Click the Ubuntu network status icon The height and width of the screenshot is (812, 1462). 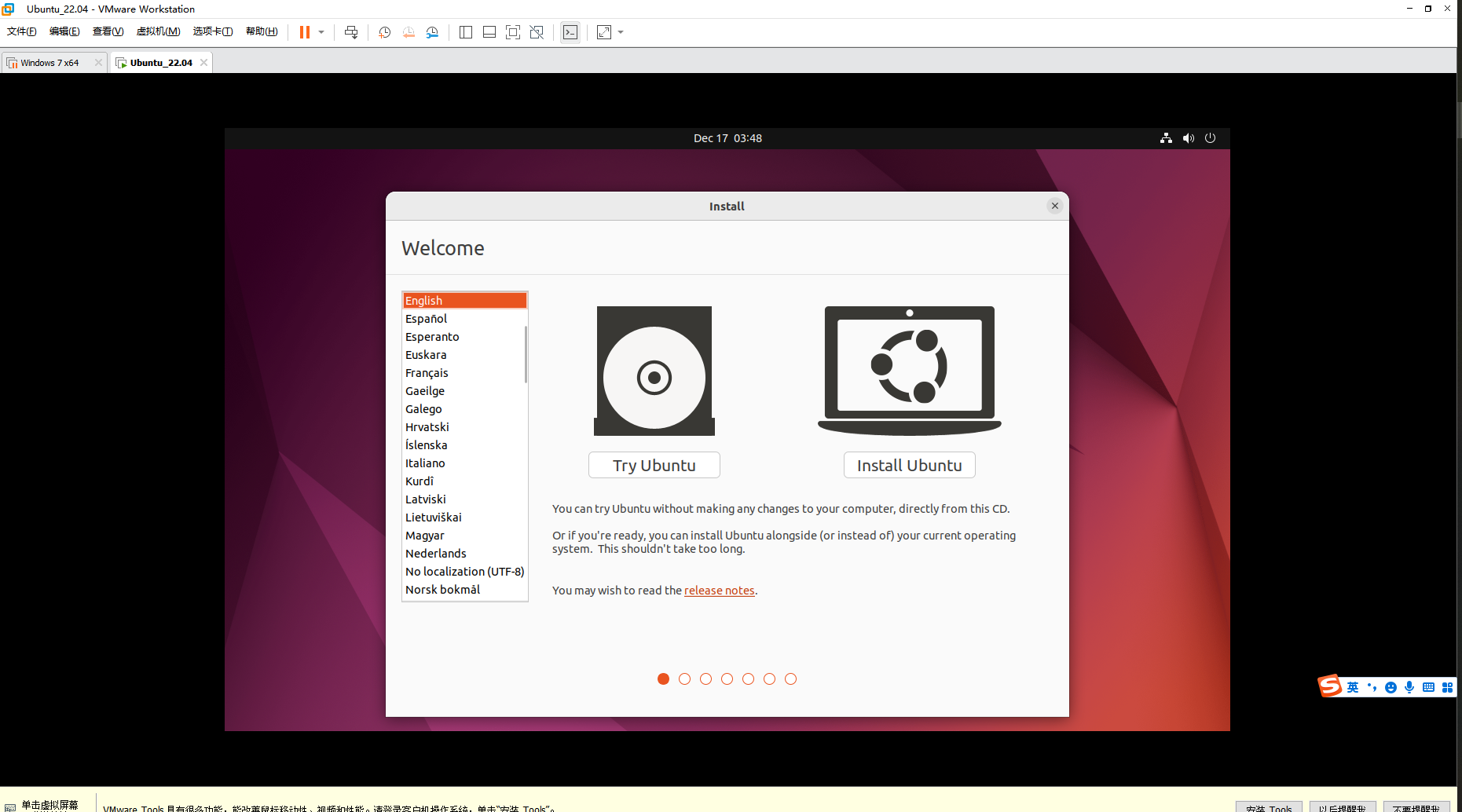coord(1166,138)
